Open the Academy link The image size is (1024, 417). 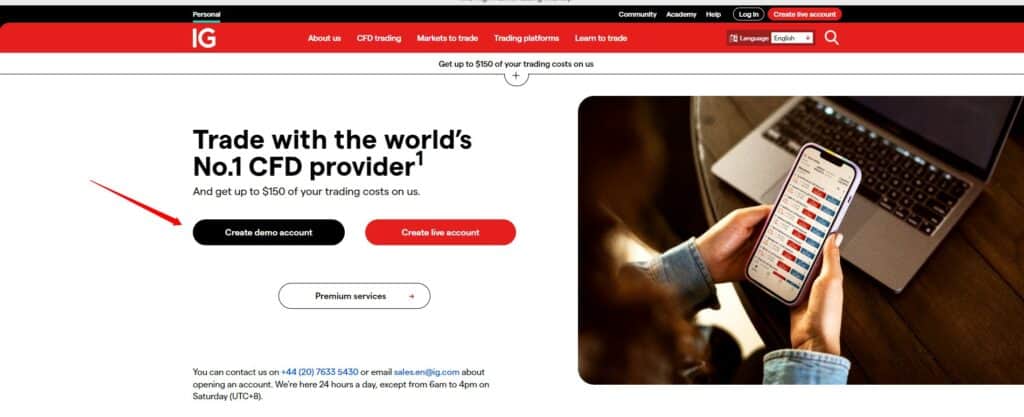(681, 14)
